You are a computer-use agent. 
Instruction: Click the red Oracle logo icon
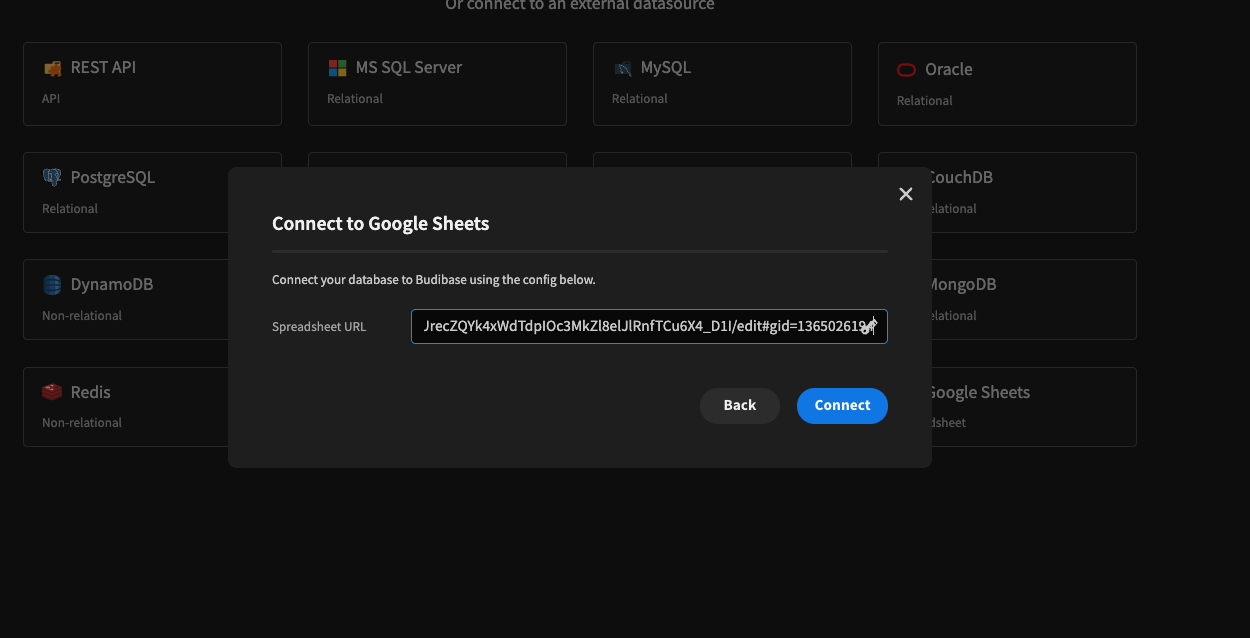(907, 70)
